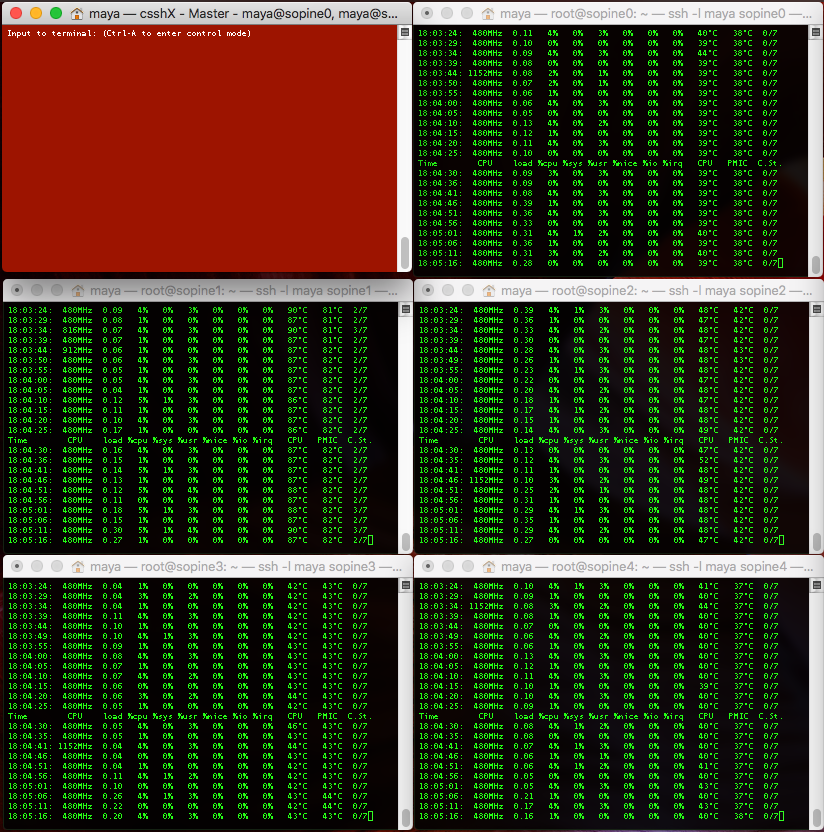Click inside the red Master input terminal area
Image resolution: width=824 pixels, height=832 pixels.
point(200,150)
